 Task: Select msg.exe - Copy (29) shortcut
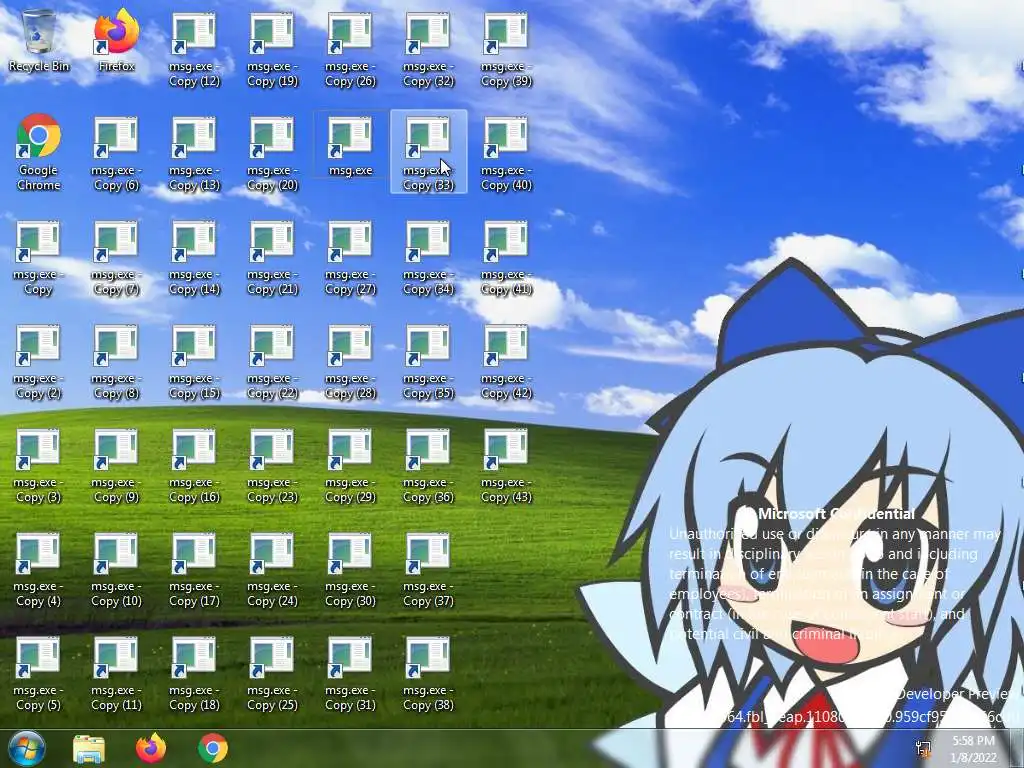pyautogui.click(x=350, y=465)
